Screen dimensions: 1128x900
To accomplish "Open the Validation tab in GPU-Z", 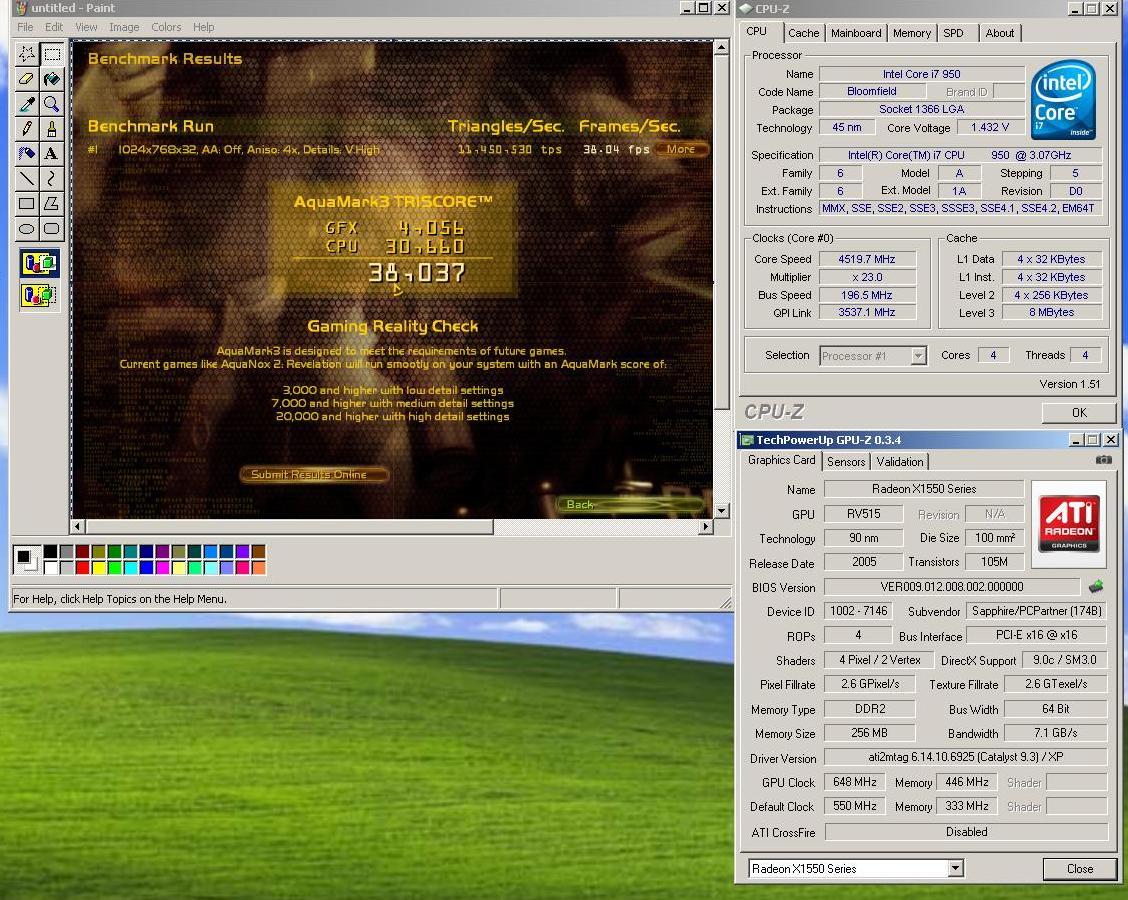I will pos(899,462).
